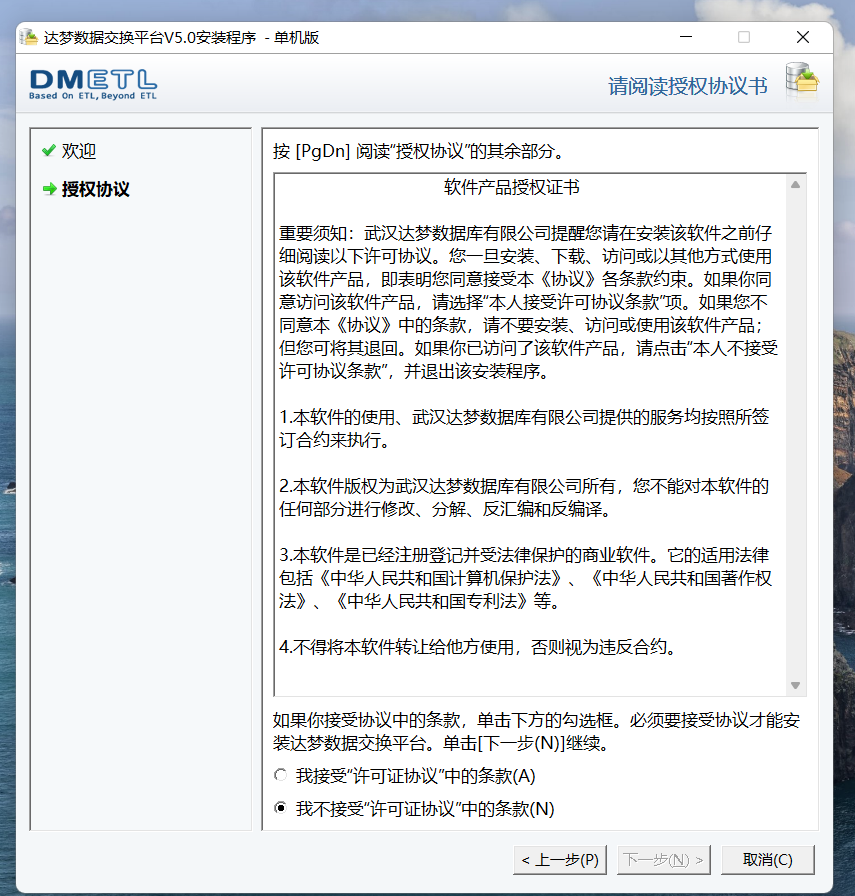This screenshot has height=896, width=855.
Task: Close the installer window
Action: tap(802, 37)
